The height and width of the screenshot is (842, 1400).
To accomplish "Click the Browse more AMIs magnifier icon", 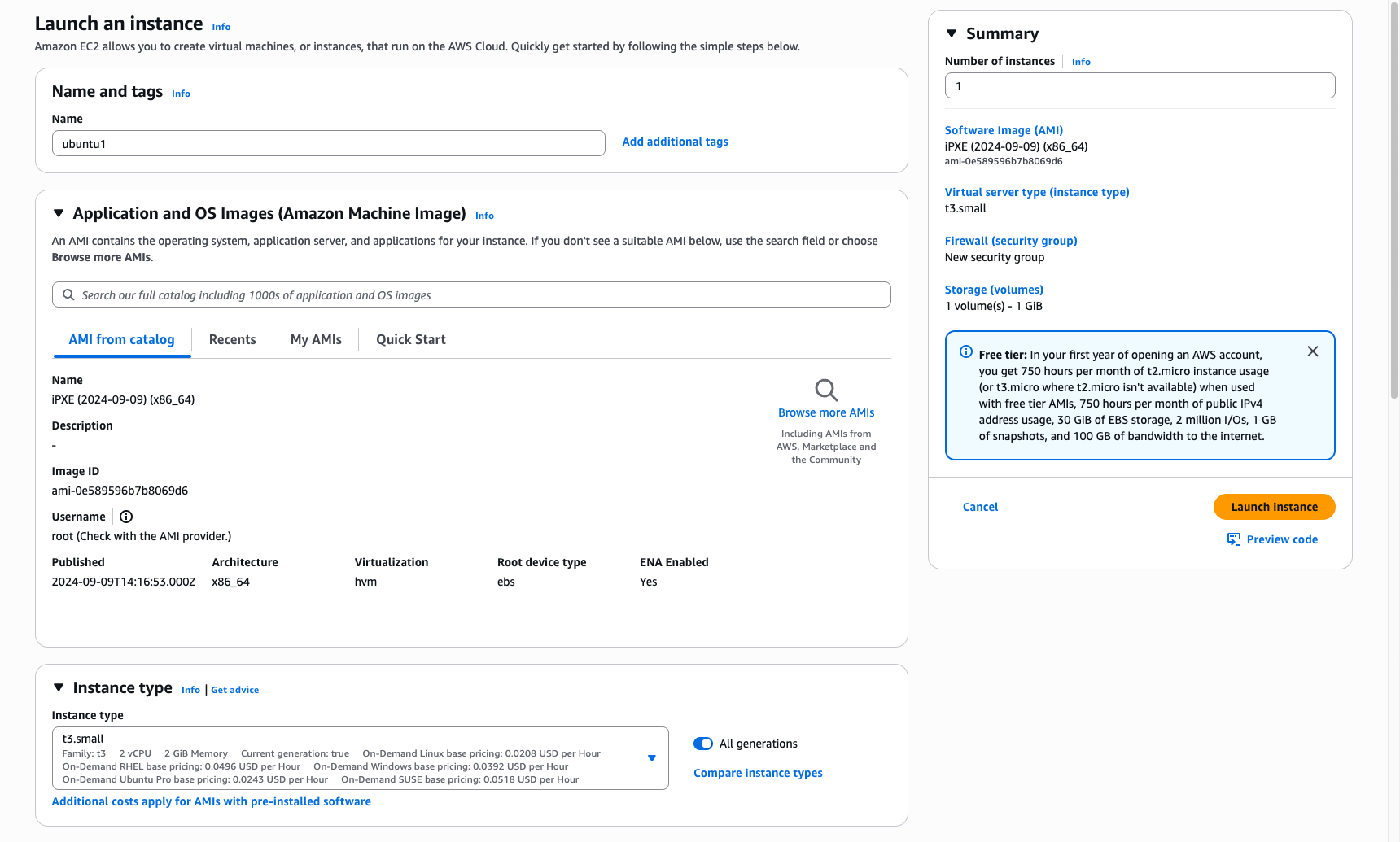I will click(826, 390).
